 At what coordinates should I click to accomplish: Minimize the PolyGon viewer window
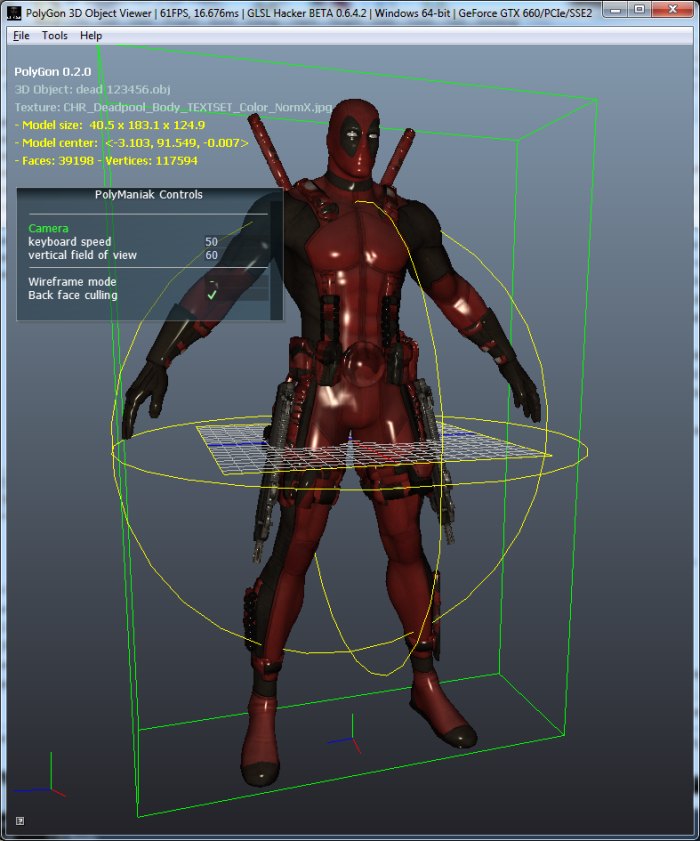[616, 10]
